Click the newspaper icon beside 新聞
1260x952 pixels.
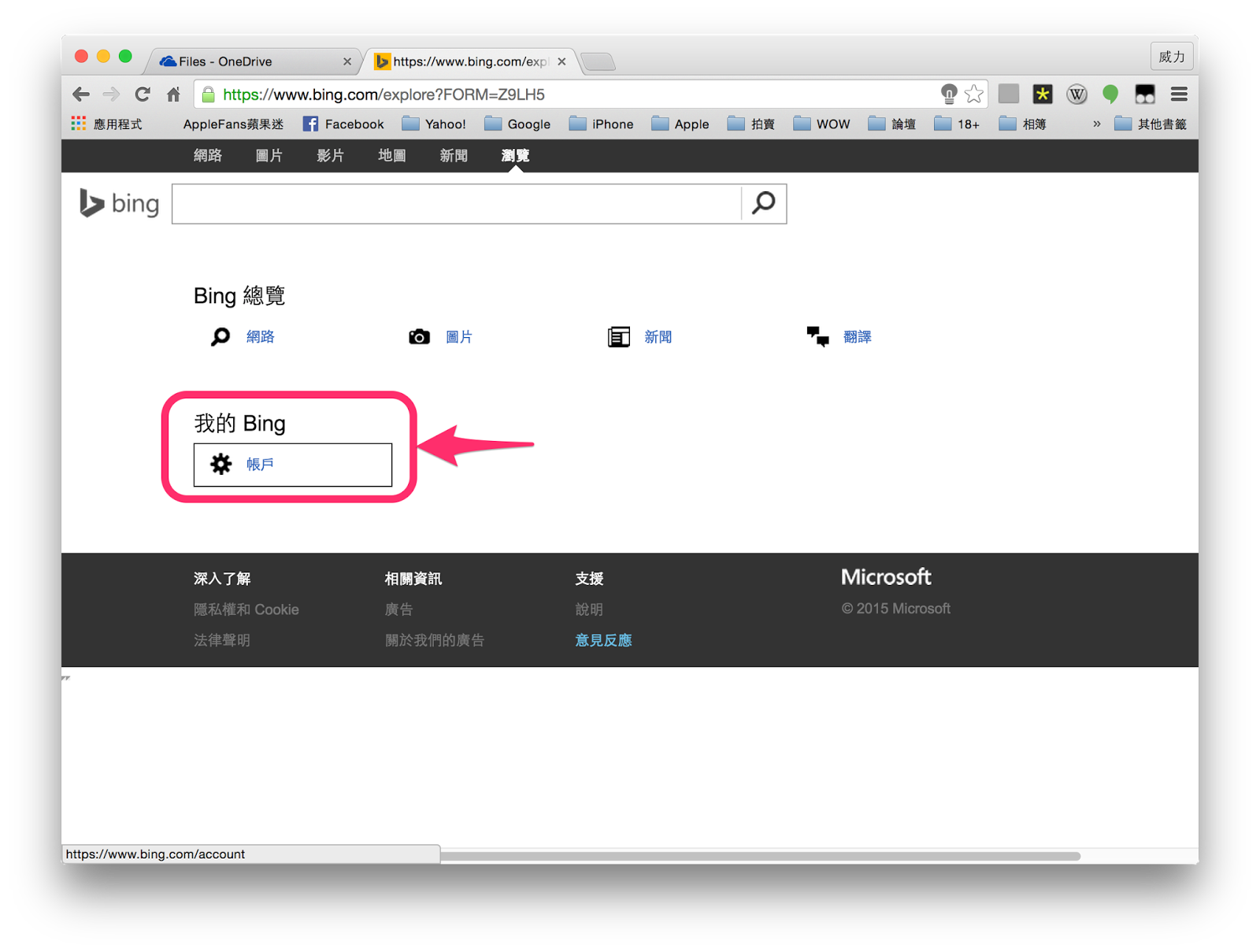(619, 337)
